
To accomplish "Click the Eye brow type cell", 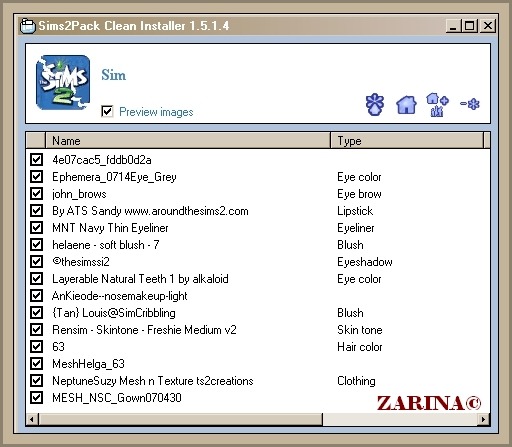I will (359, 194).
